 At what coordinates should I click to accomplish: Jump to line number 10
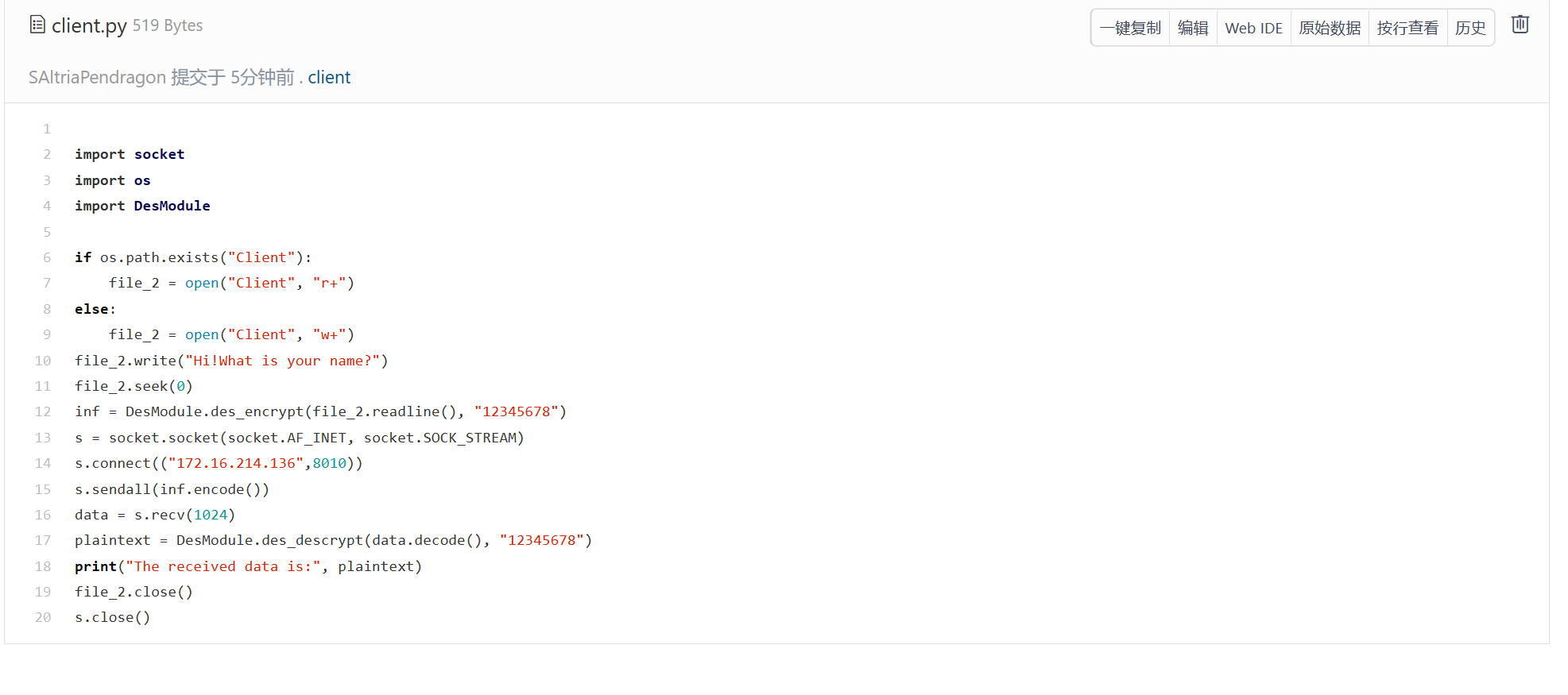pos(43,361)
